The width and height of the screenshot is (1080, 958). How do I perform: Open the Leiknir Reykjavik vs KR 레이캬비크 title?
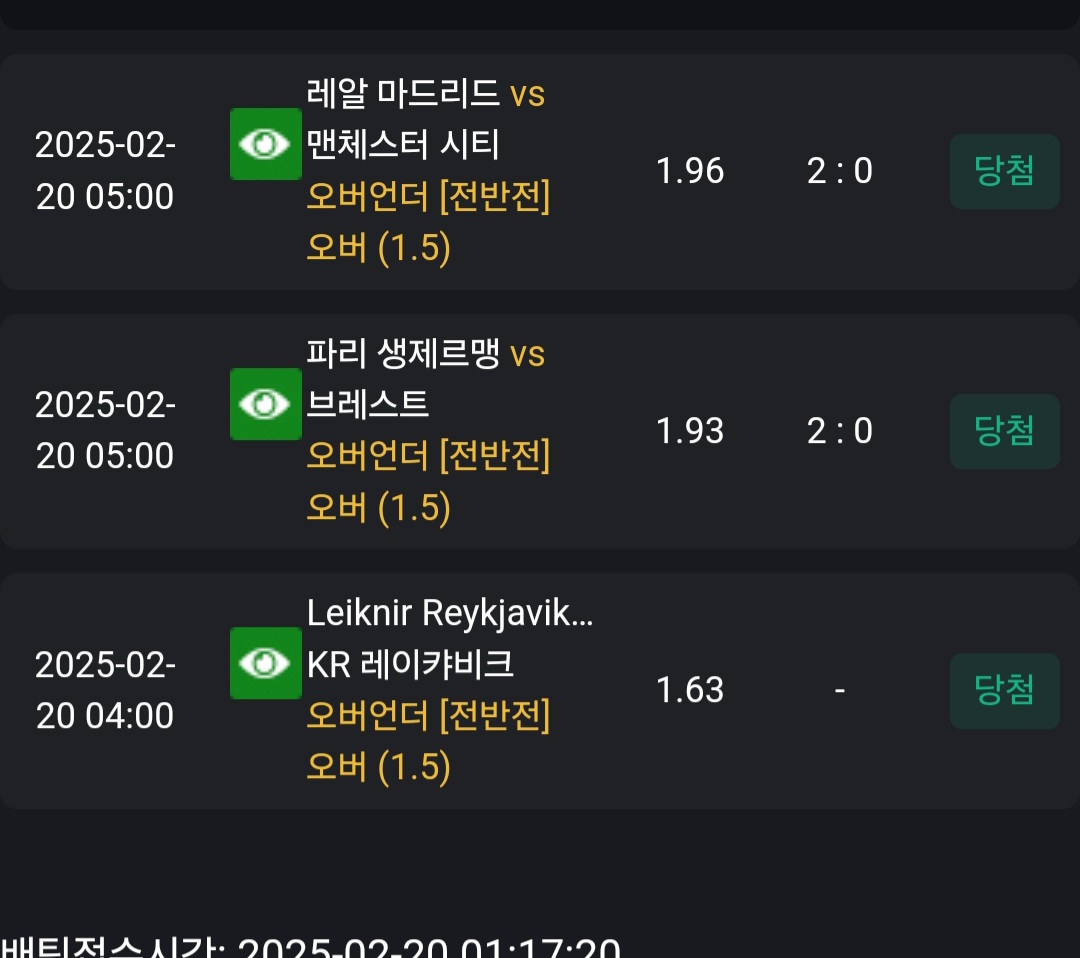point(450,638)
